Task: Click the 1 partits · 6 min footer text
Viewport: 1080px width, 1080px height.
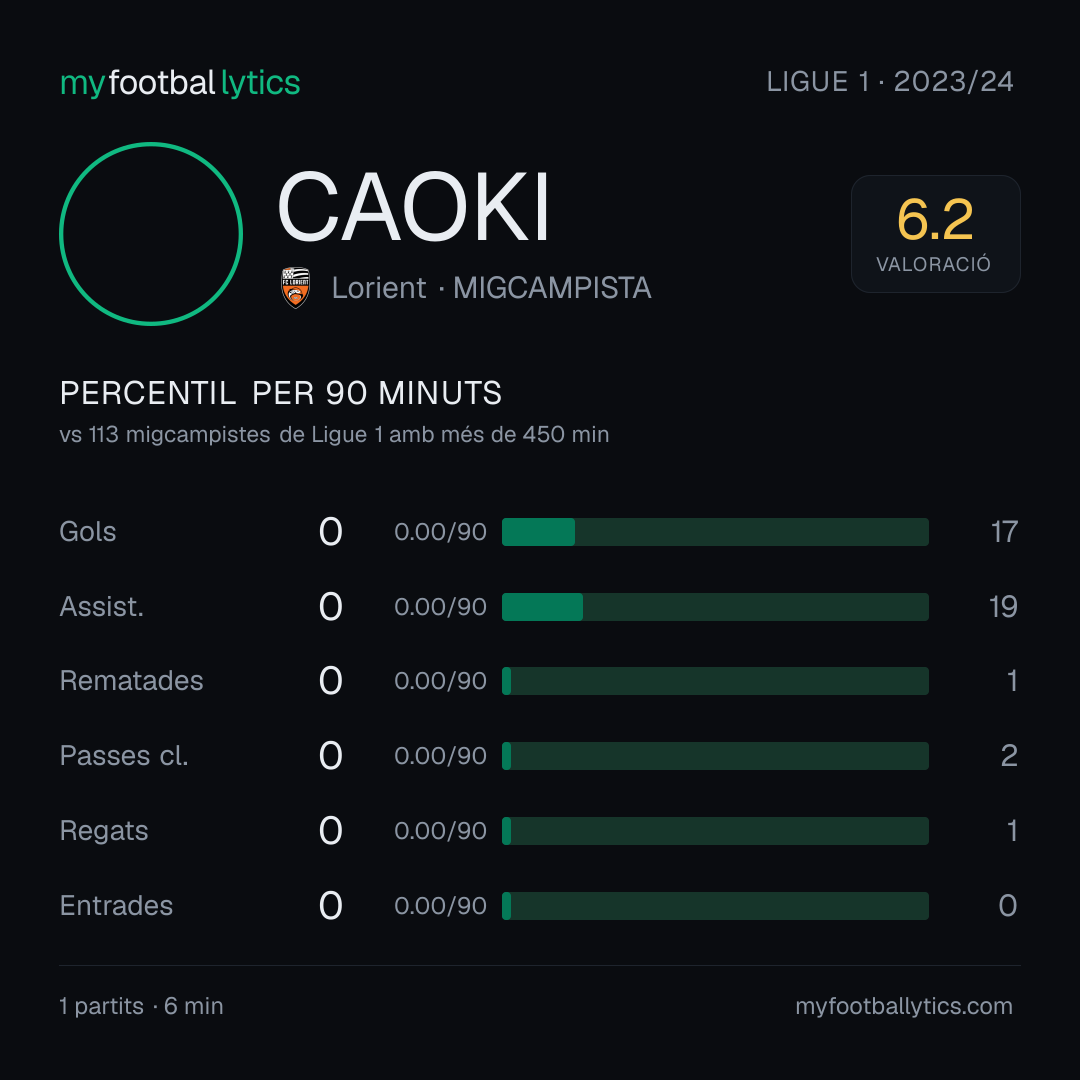Action: pos(141,1006)
